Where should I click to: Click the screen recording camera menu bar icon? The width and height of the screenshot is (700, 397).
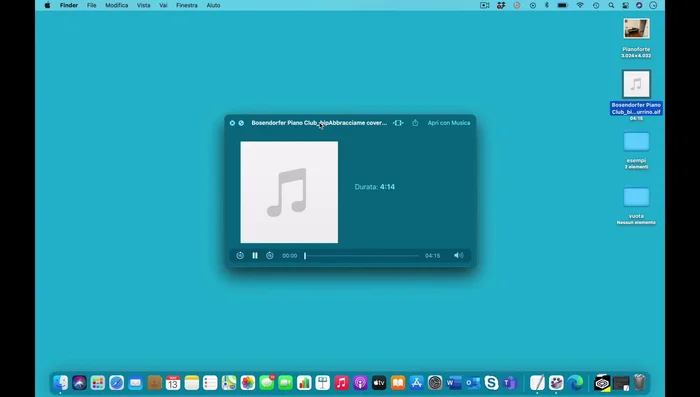click(x=484, y=5)
